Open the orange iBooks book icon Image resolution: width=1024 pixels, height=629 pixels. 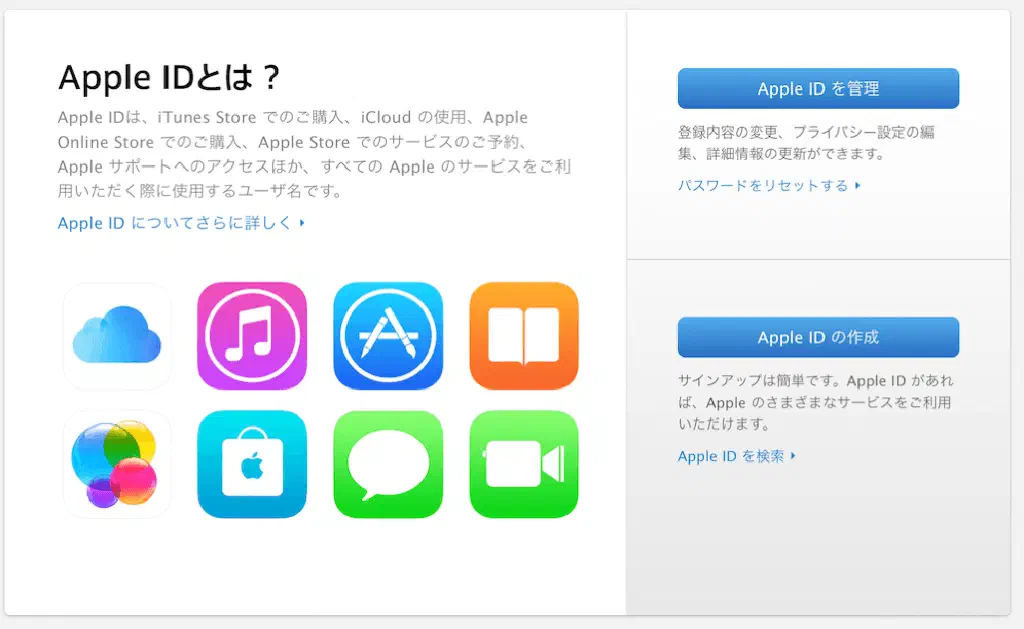click(524, 336)
